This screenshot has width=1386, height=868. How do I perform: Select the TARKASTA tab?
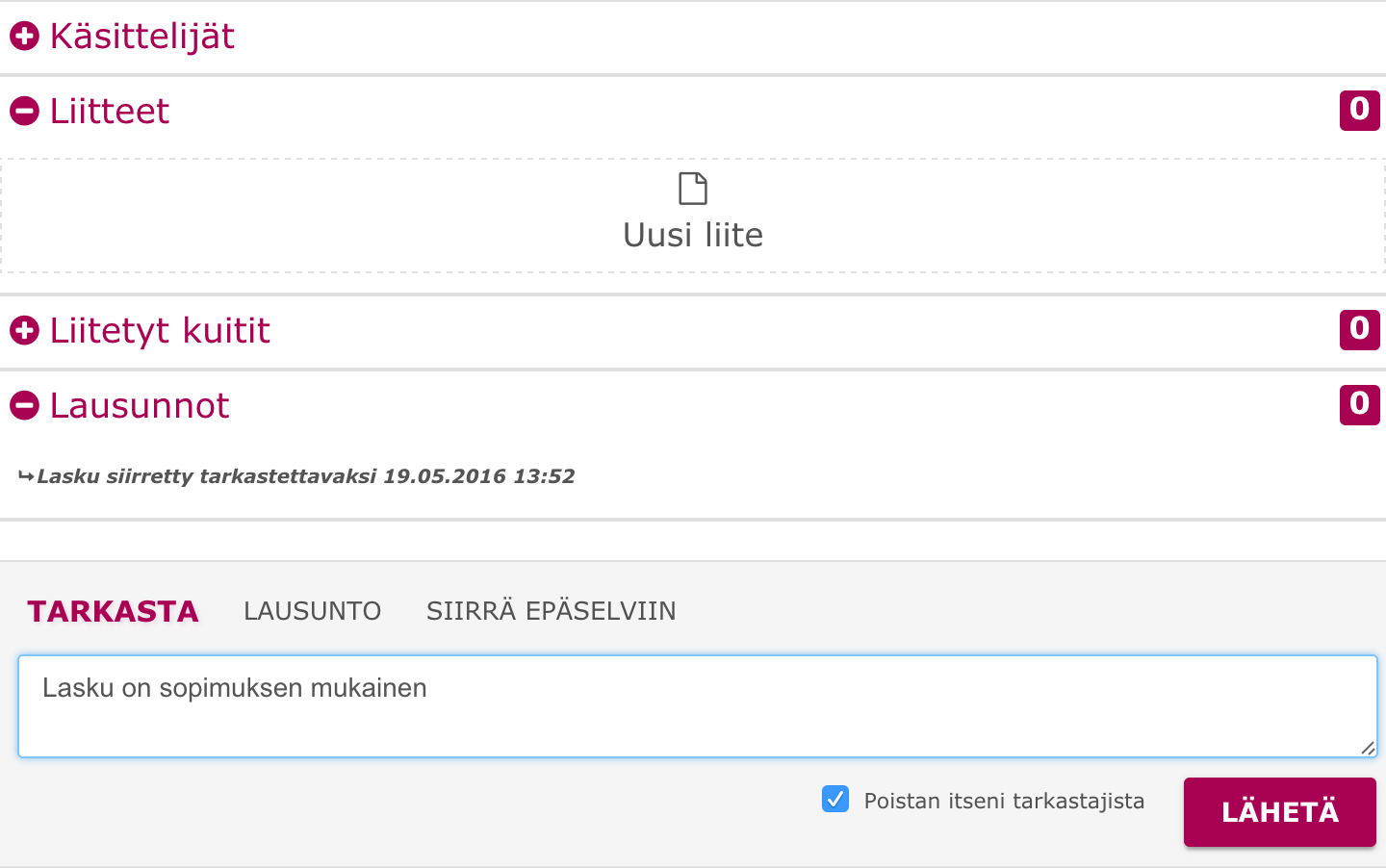pyautogui.click(x=113, y=611)
